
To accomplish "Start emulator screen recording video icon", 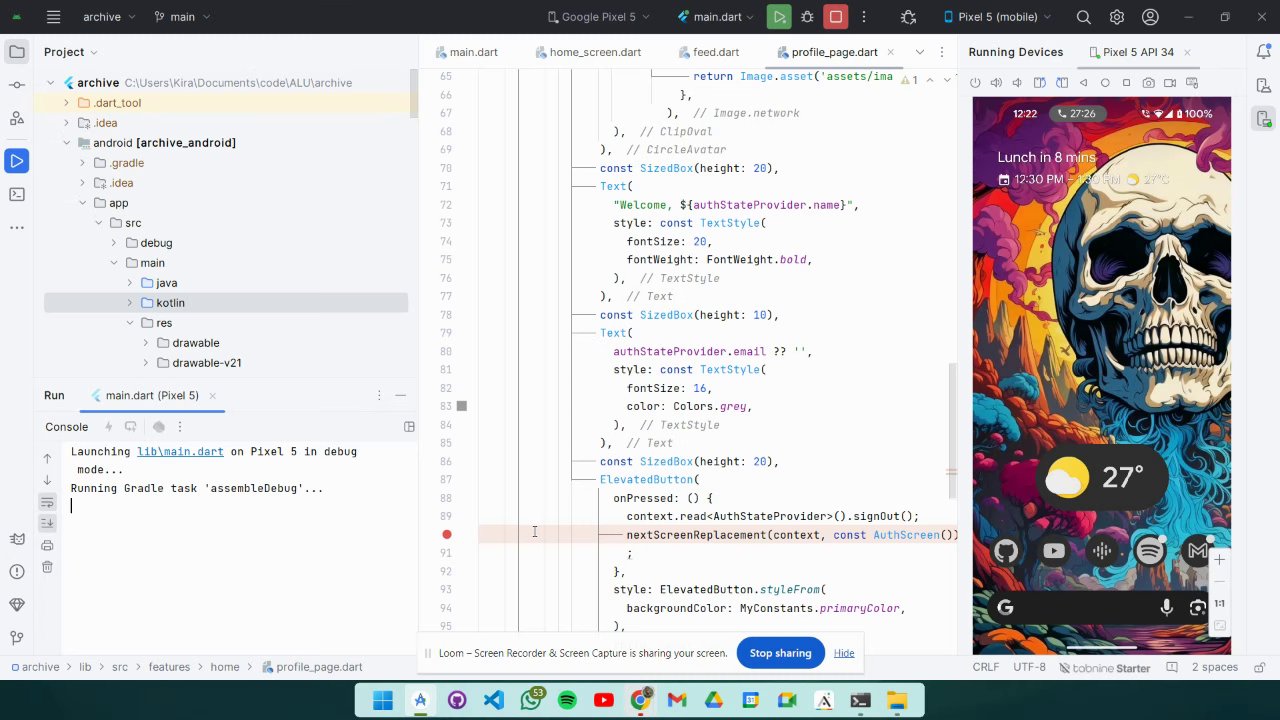I will [1171, 83].
